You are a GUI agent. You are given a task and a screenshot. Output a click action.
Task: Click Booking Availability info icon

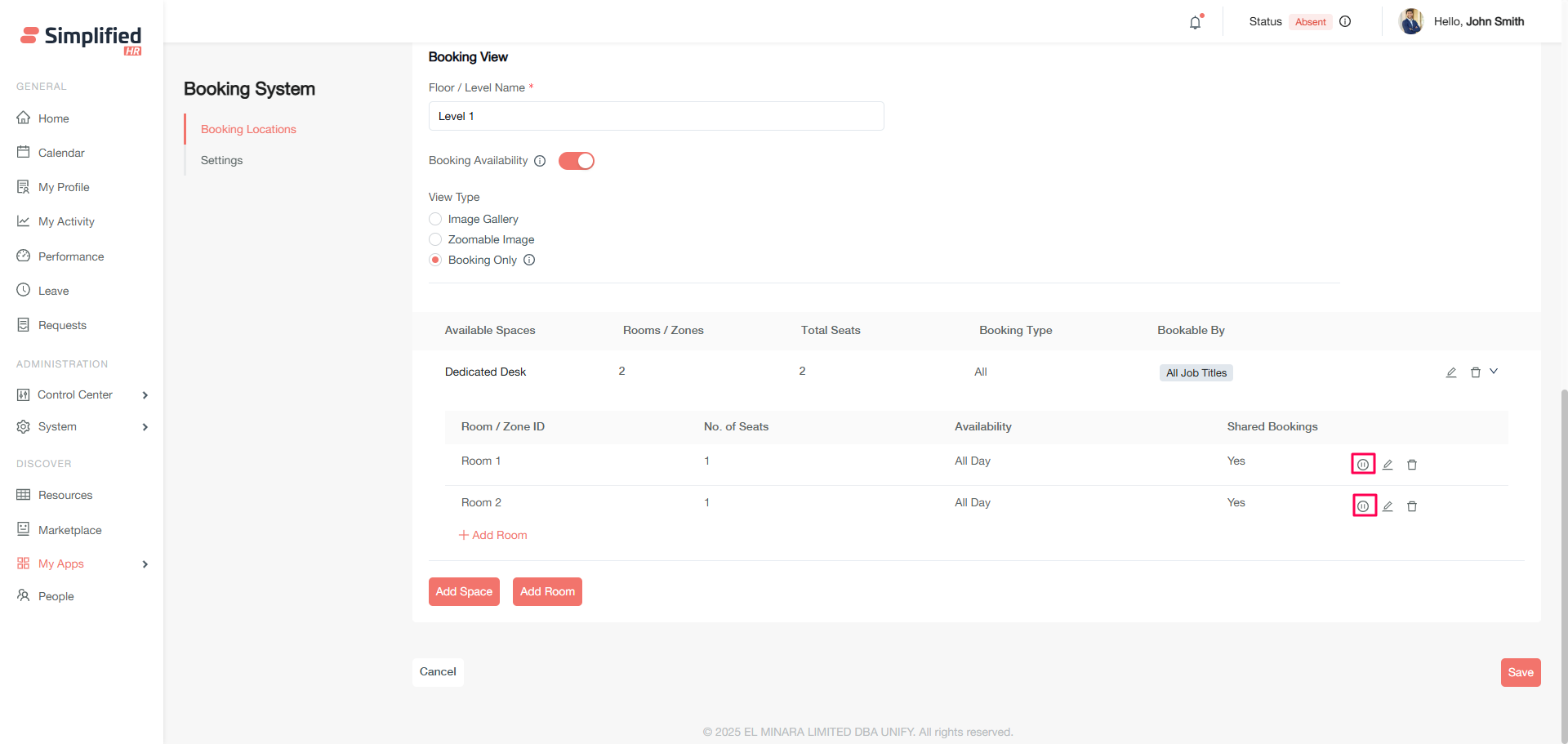pos(540,161)
